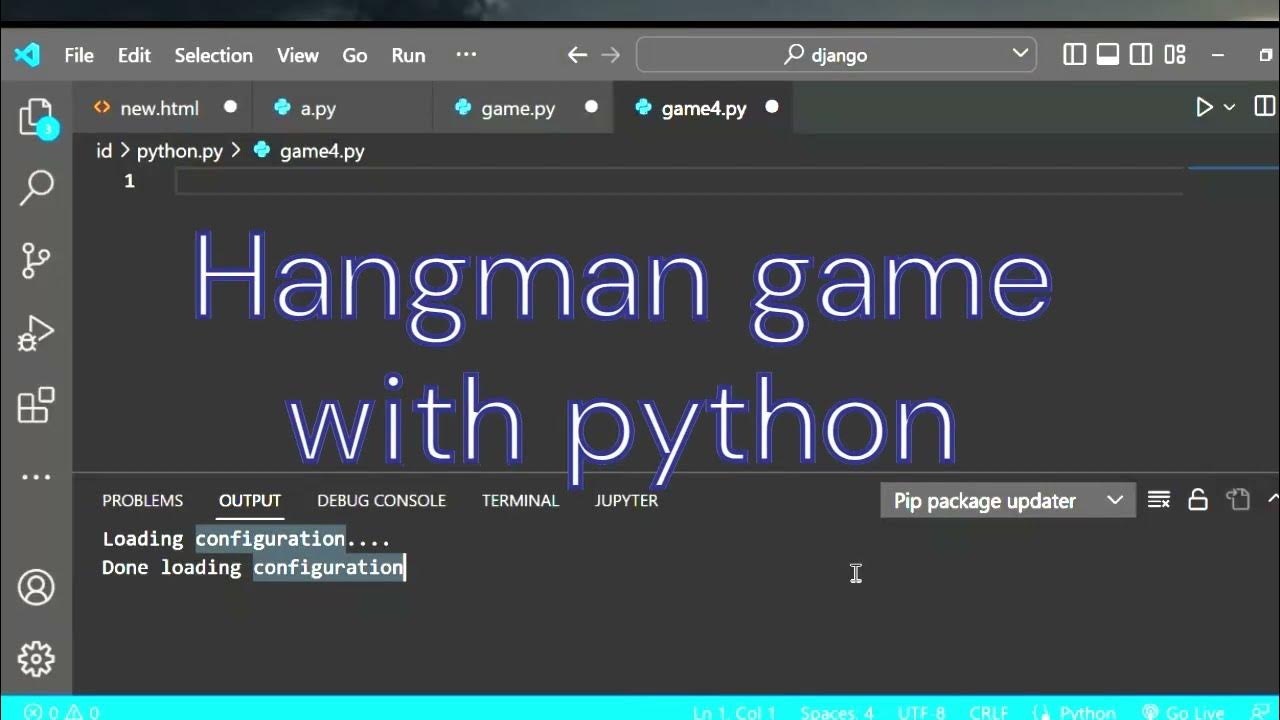
Task: Select the game4.py editor tab
Action: (703, 108)
